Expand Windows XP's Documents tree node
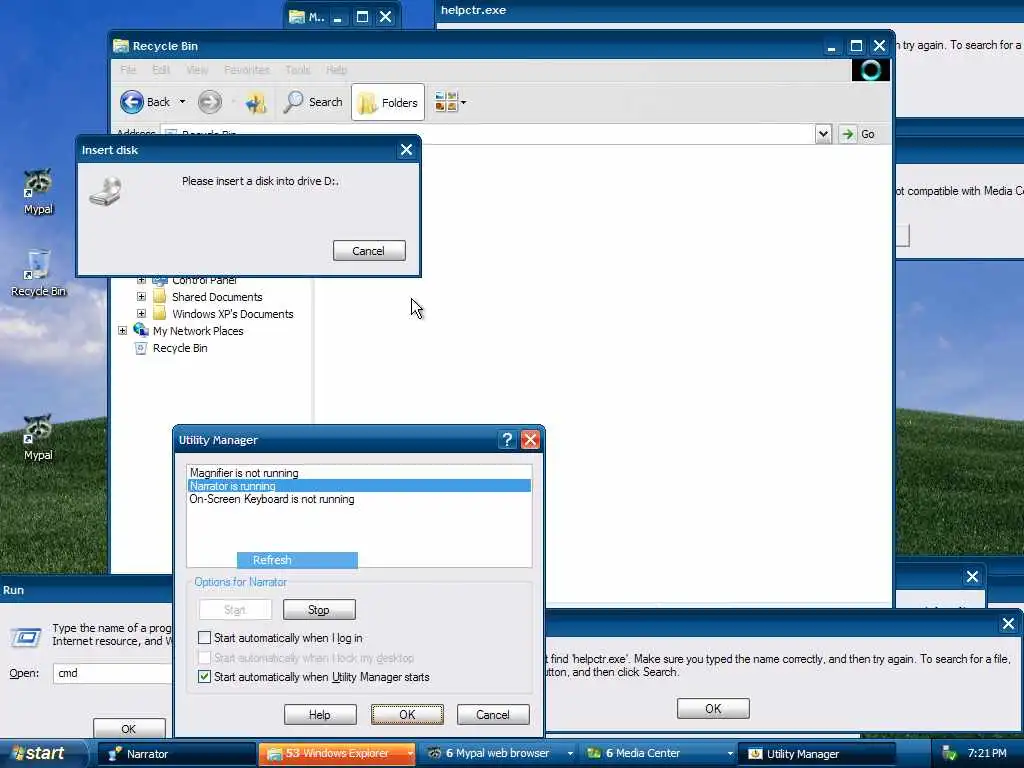Image resolution: width=1024 pixels, height=768 pixels. click(x=141, y=313)
